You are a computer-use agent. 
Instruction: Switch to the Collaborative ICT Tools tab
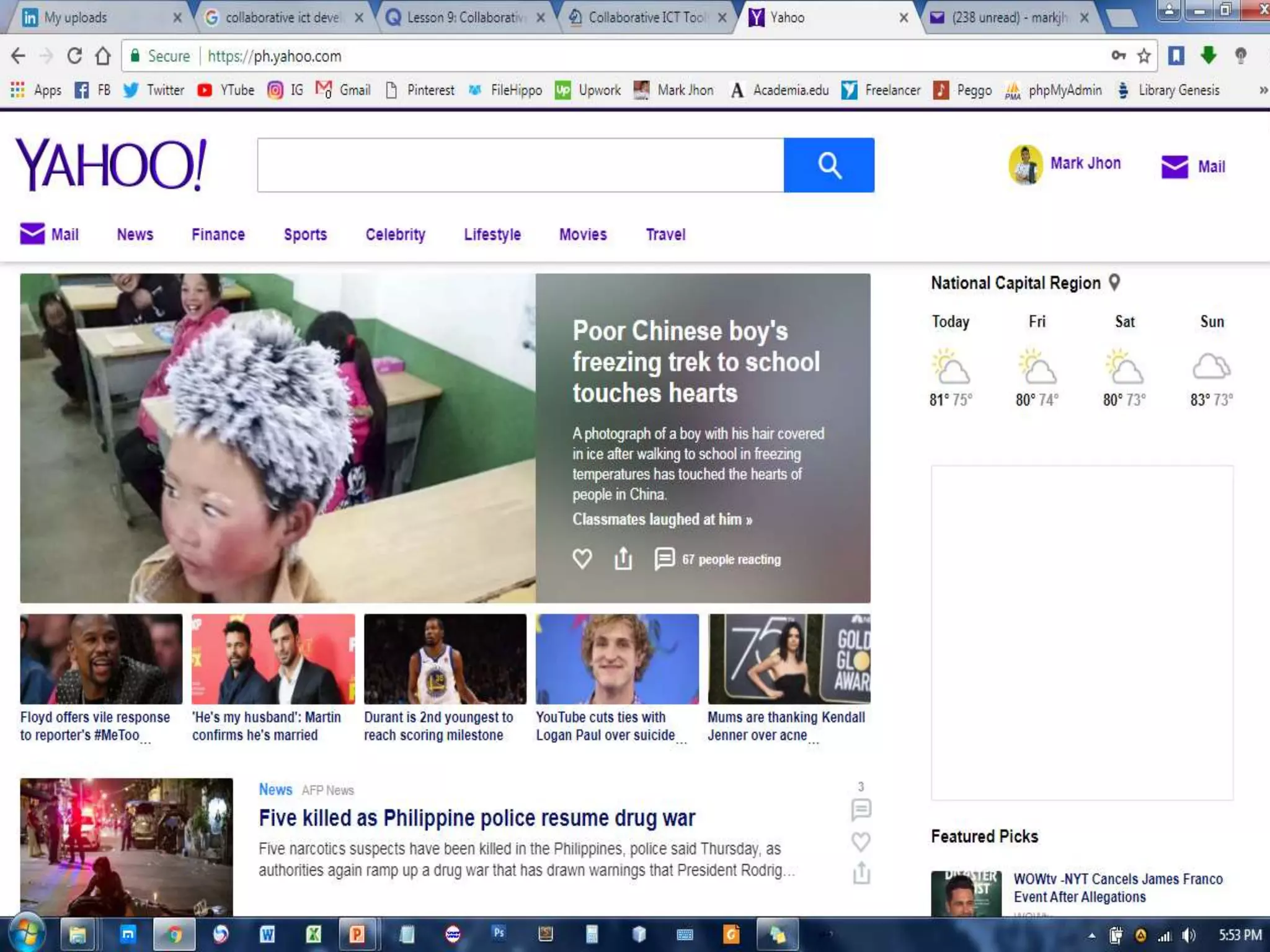coord(647,17)
